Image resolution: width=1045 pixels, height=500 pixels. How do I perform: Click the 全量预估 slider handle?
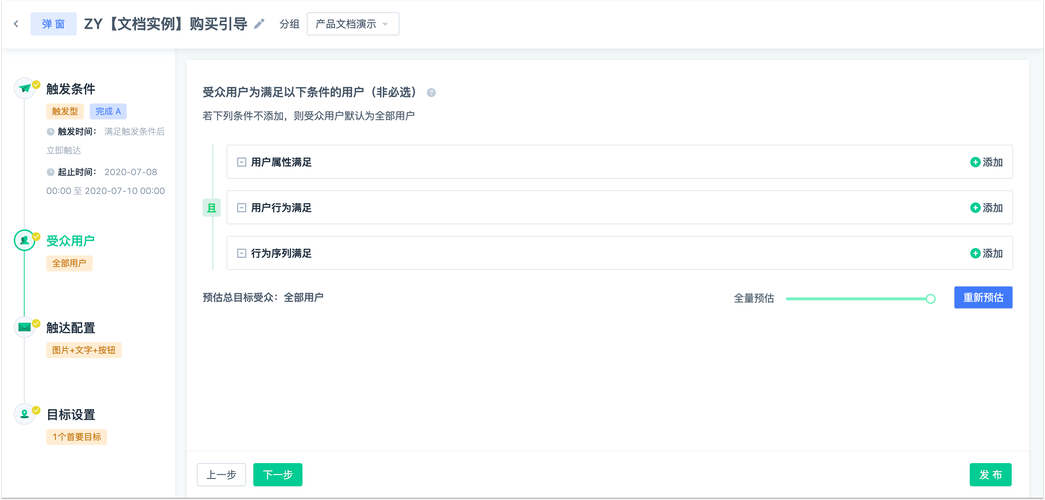click(x=930, y=299)
